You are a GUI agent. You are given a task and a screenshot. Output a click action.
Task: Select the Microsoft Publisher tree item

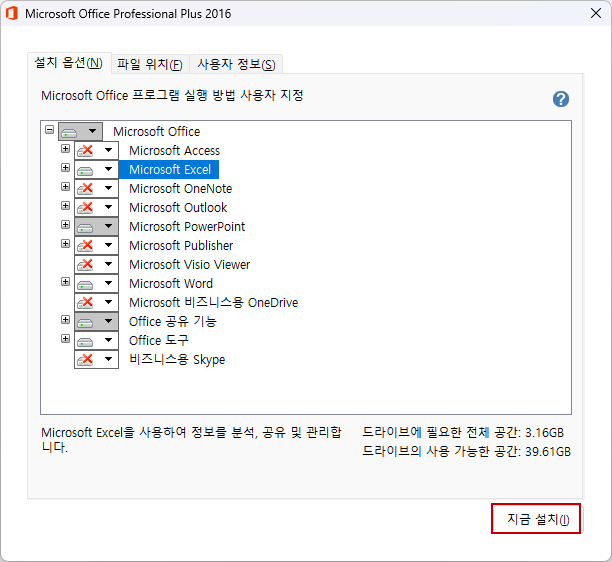tap(181, 245)
